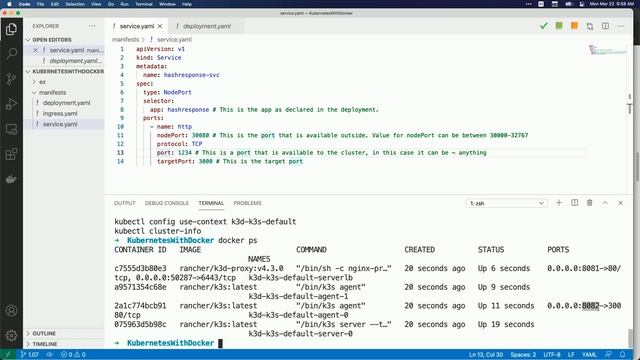Select service.yaml in the file tree

click(60, 124)
